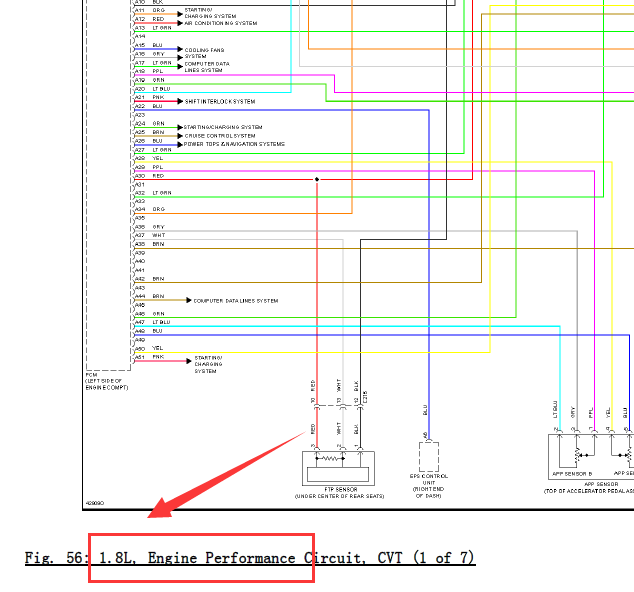Click POWER TOPS & NAVIGATION SYSTEMS text
The image size is (634, 592).
(234, 144)
